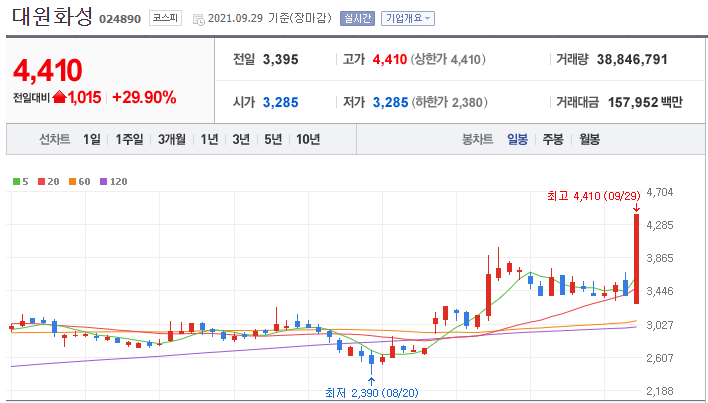Click the stock code 024890
Image resolution: width=708 pixels, height=403 pixels.
pos(120,19)
